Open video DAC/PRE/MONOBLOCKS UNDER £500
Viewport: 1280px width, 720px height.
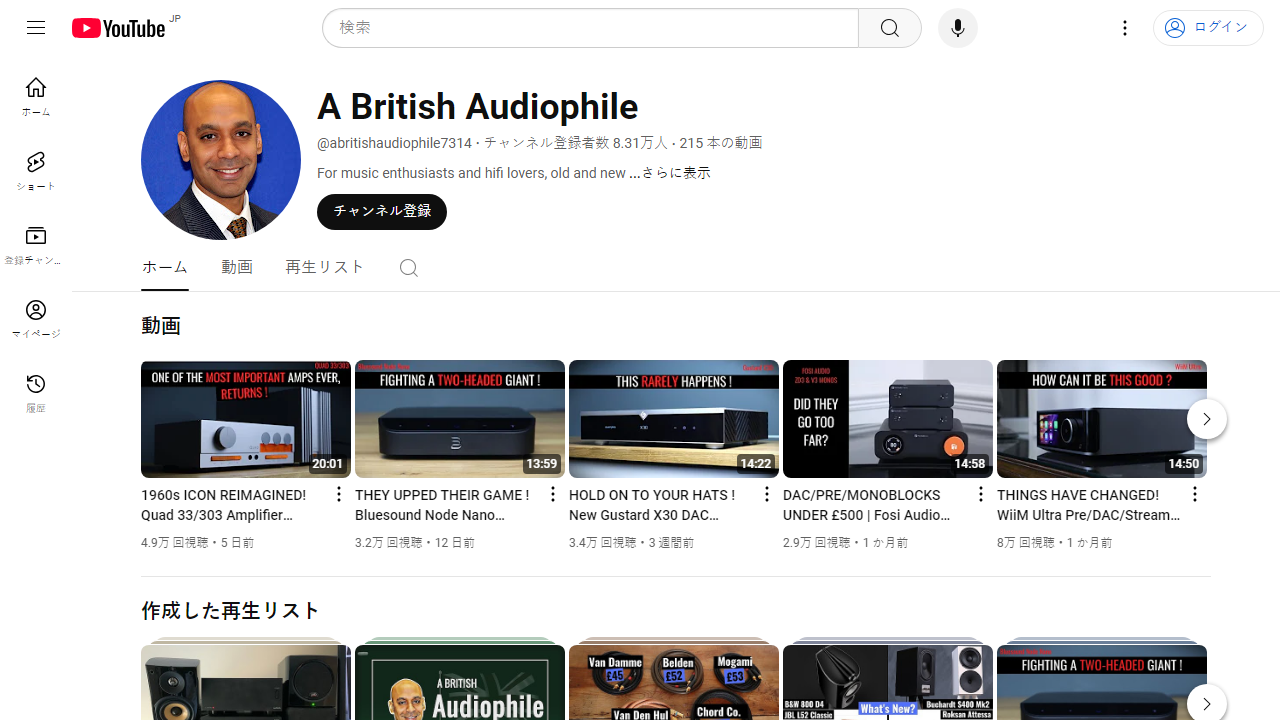click(x=867, y=505)
